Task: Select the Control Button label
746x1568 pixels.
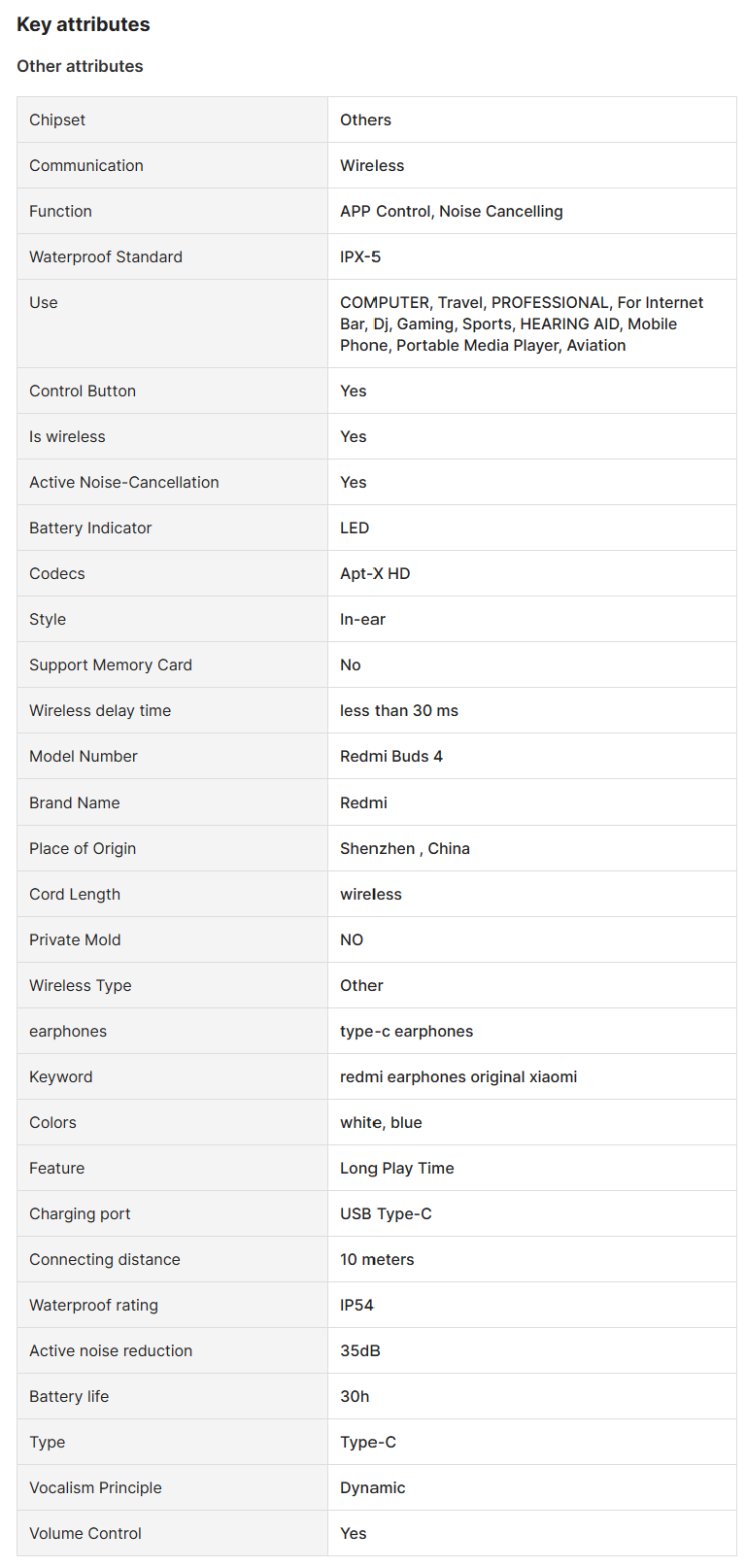Action: click(83, 391)
